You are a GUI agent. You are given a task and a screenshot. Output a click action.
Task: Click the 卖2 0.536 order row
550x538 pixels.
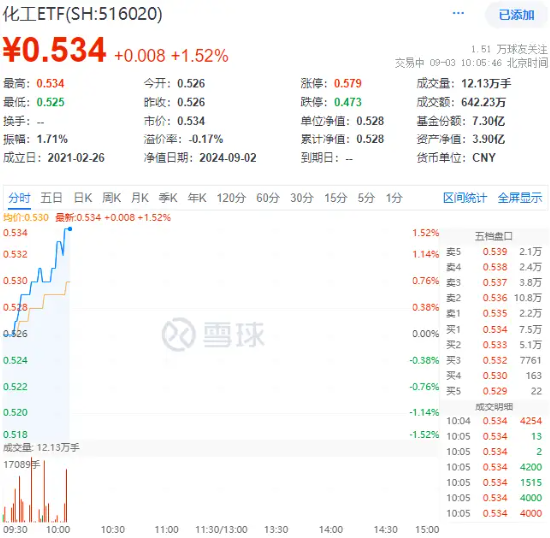pos(494,298)
